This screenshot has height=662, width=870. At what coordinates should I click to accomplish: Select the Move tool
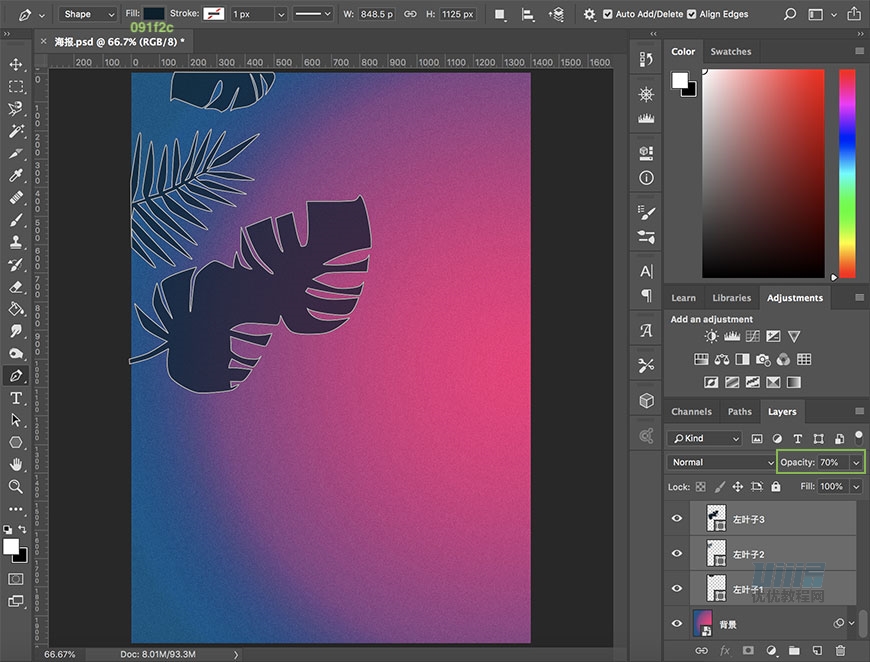click(x=16, y=65)
